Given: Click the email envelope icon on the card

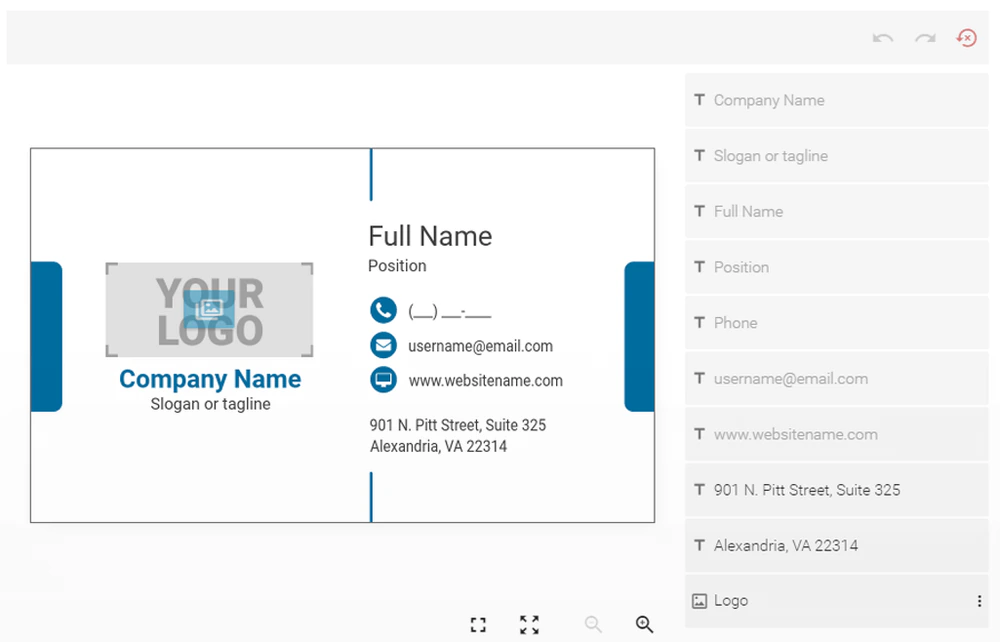Looking at the screenshot, I should click(x=383, y=346).
